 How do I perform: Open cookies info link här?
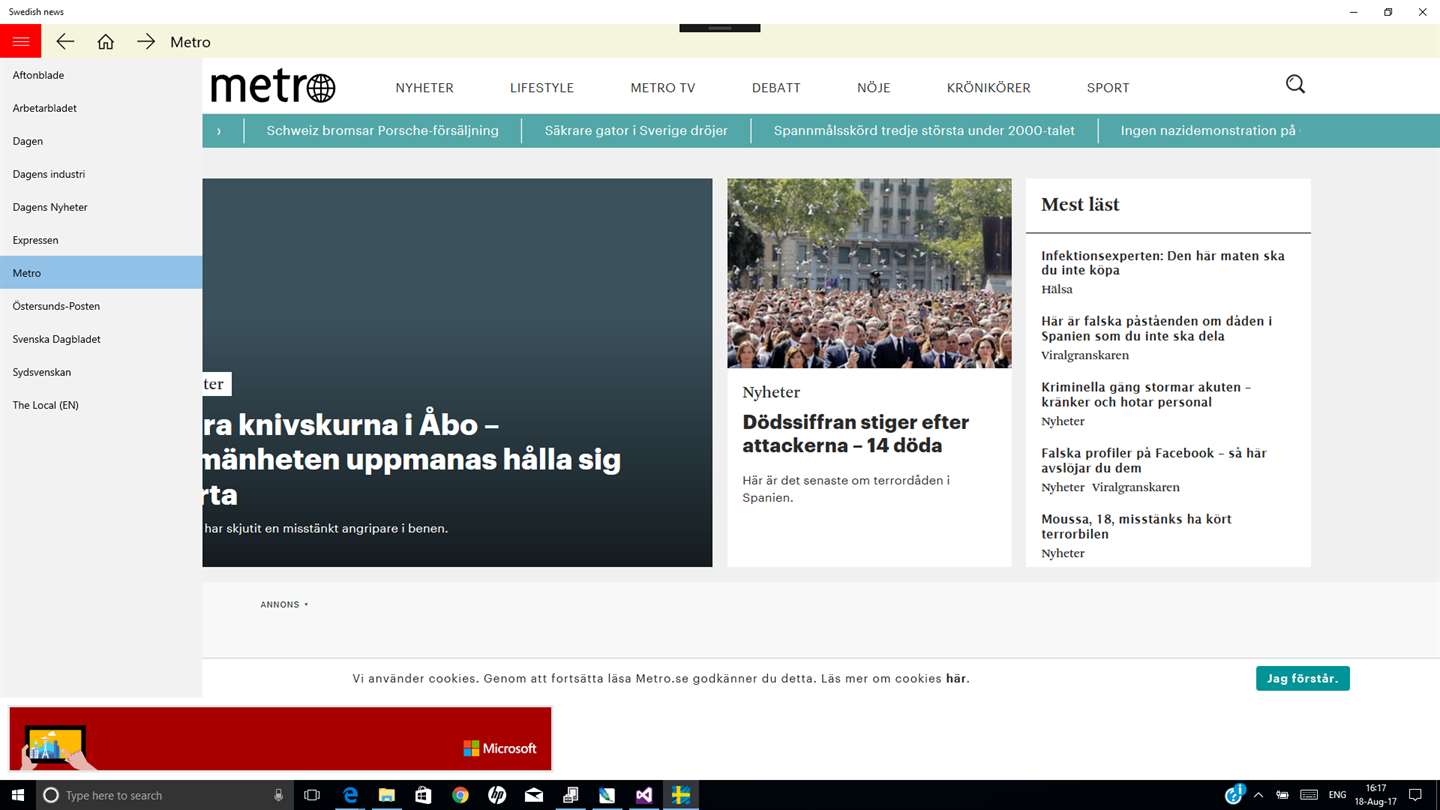pyautogui.click(x=957, y=678)
